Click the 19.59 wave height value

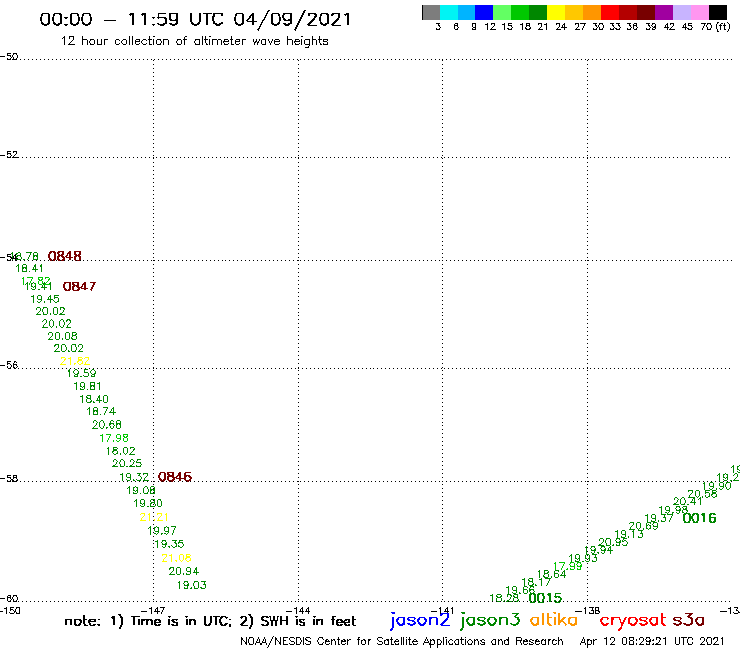pyautogui.click(x=81, y=373)
